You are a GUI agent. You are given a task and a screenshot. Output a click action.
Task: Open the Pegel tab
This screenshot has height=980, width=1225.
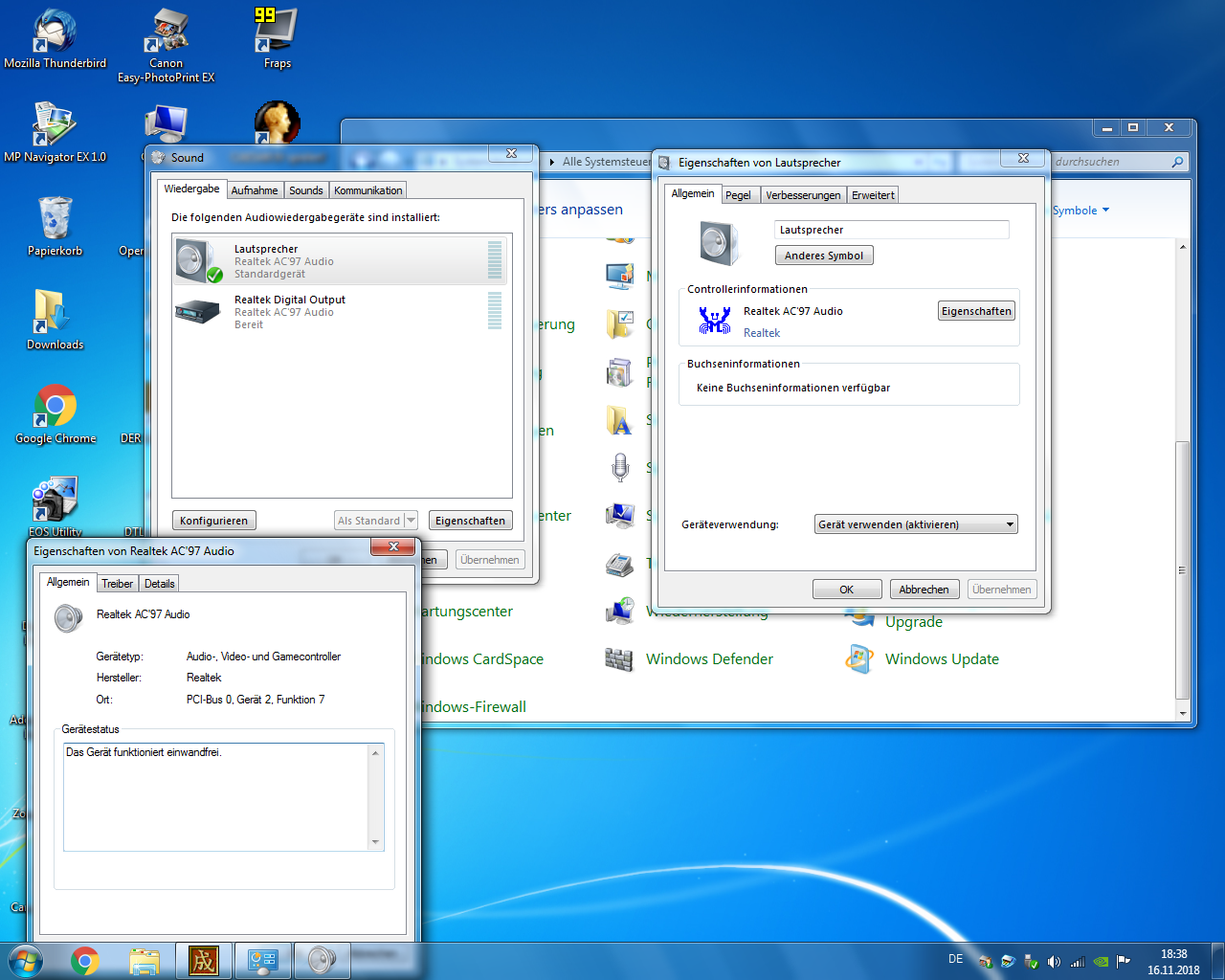coord(738,195)
